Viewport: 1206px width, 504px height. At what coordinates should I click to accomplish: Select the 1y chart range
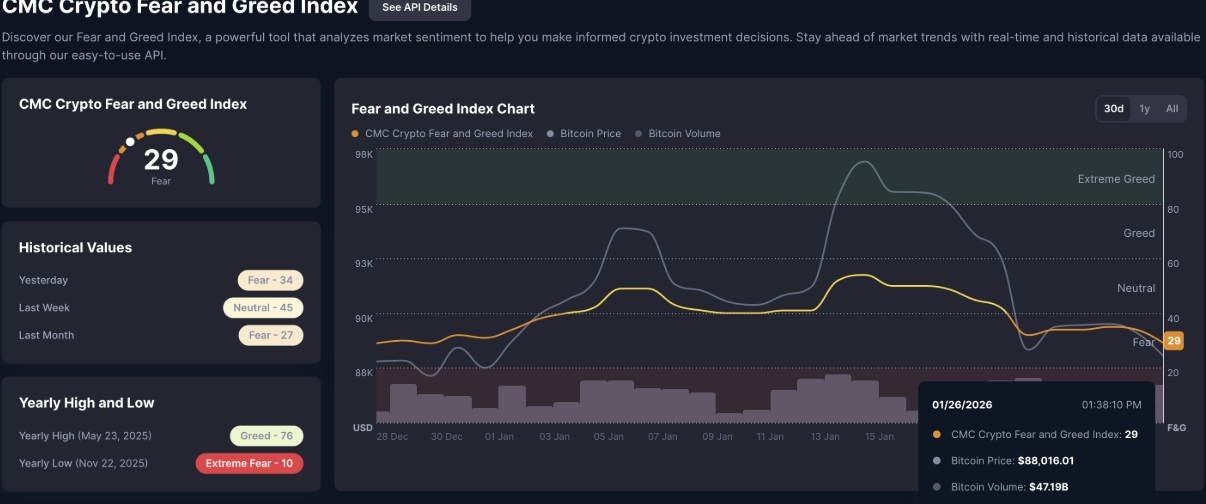(1144, 109)
